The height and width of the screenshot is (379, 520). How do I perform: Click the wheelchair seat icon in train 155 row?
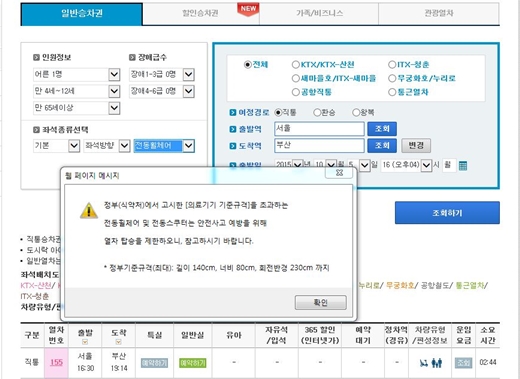click(424, 363)
